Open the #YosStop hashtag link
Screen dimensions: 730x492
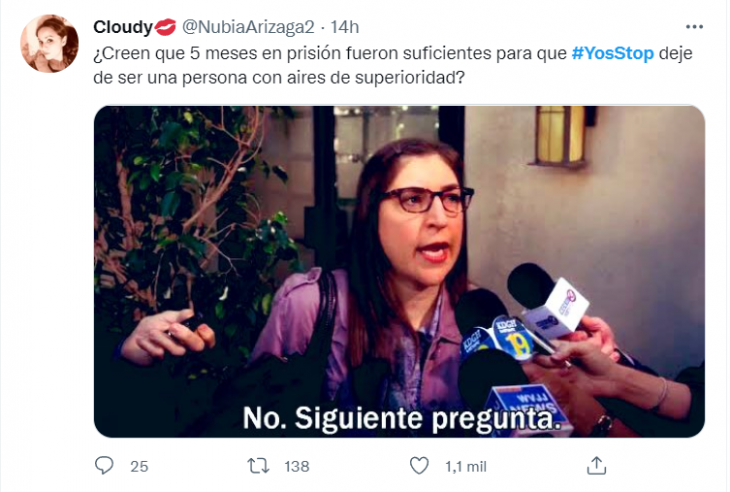[613, 53]
